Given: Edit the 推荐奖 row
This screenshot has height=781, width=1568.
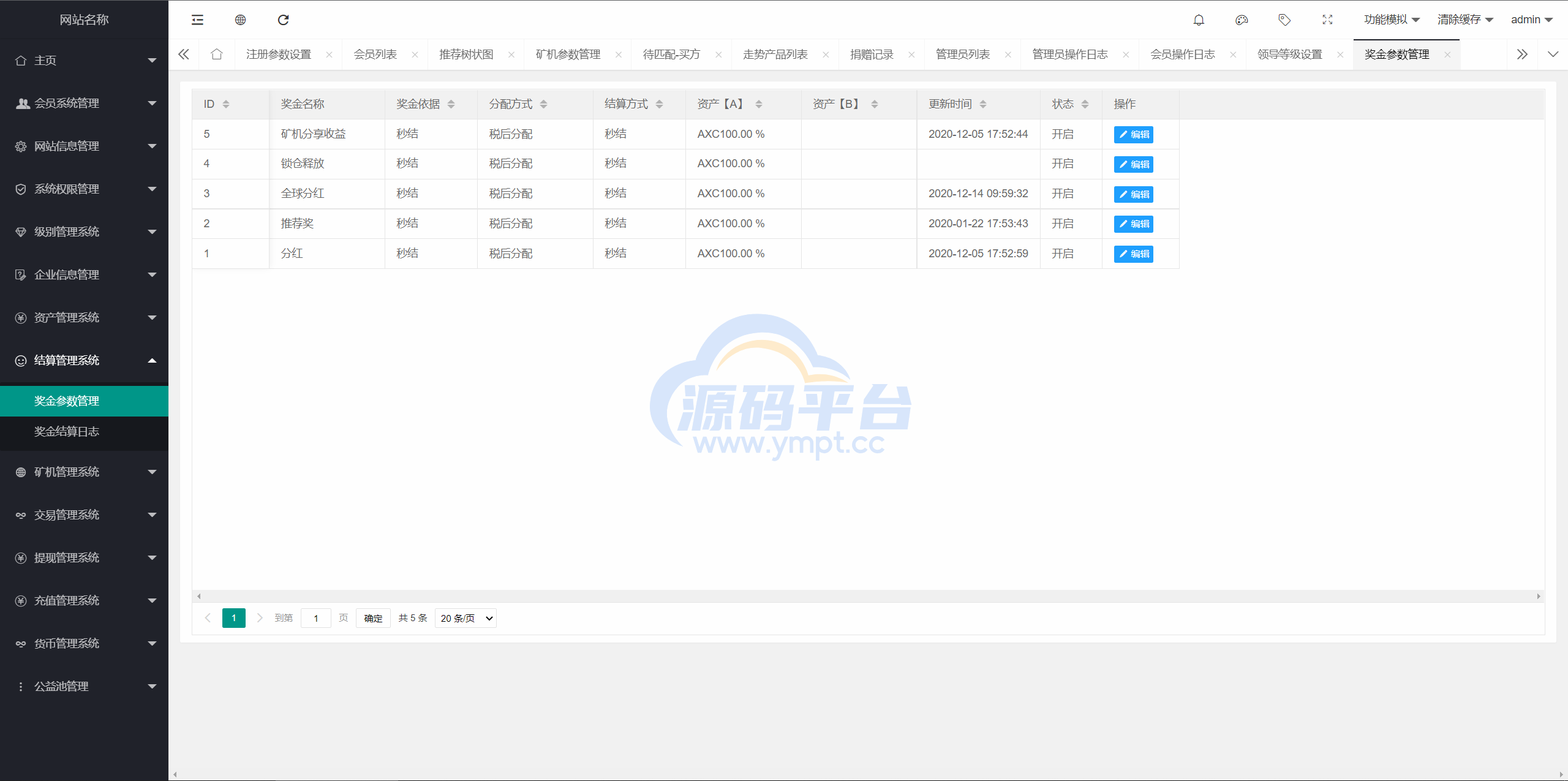Looking at the screenshot, I should 1133,224.
